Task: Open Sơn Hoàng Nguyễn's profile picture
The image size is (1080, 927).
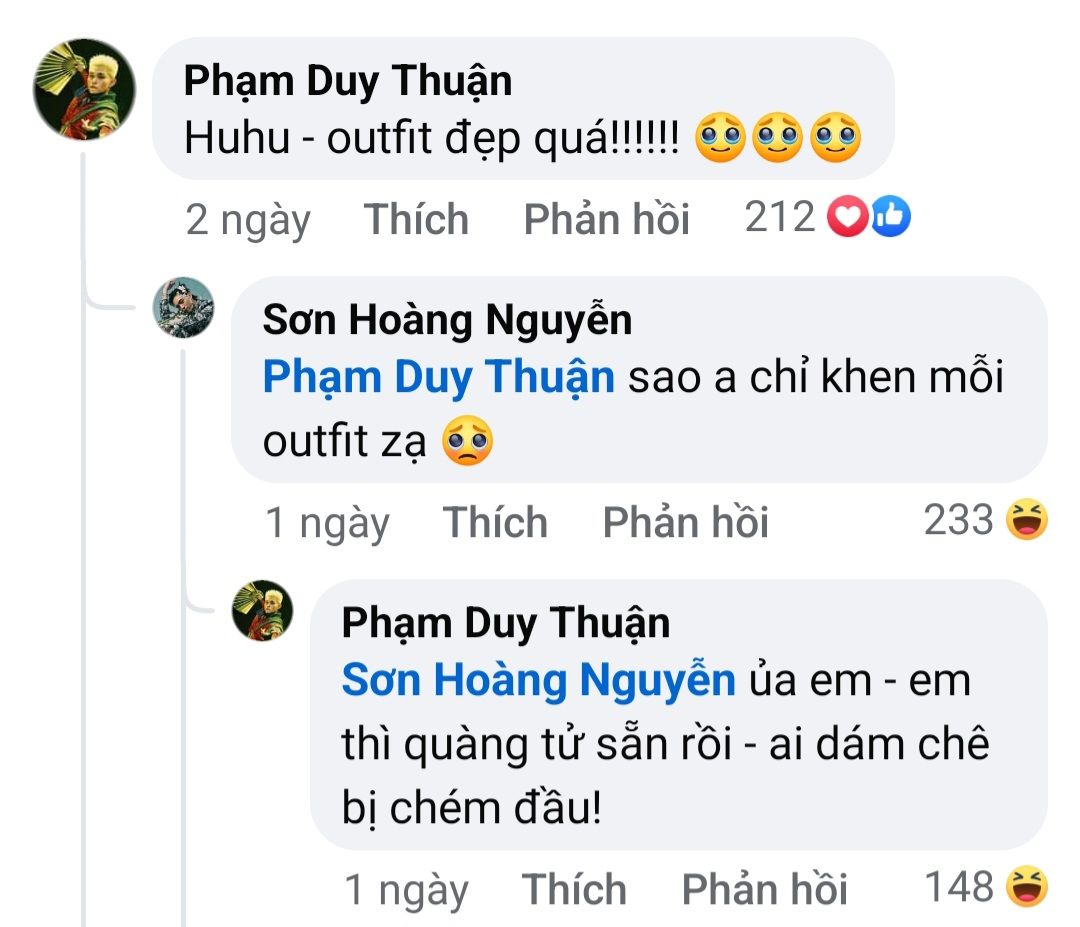Action: [x=183, y=308]
